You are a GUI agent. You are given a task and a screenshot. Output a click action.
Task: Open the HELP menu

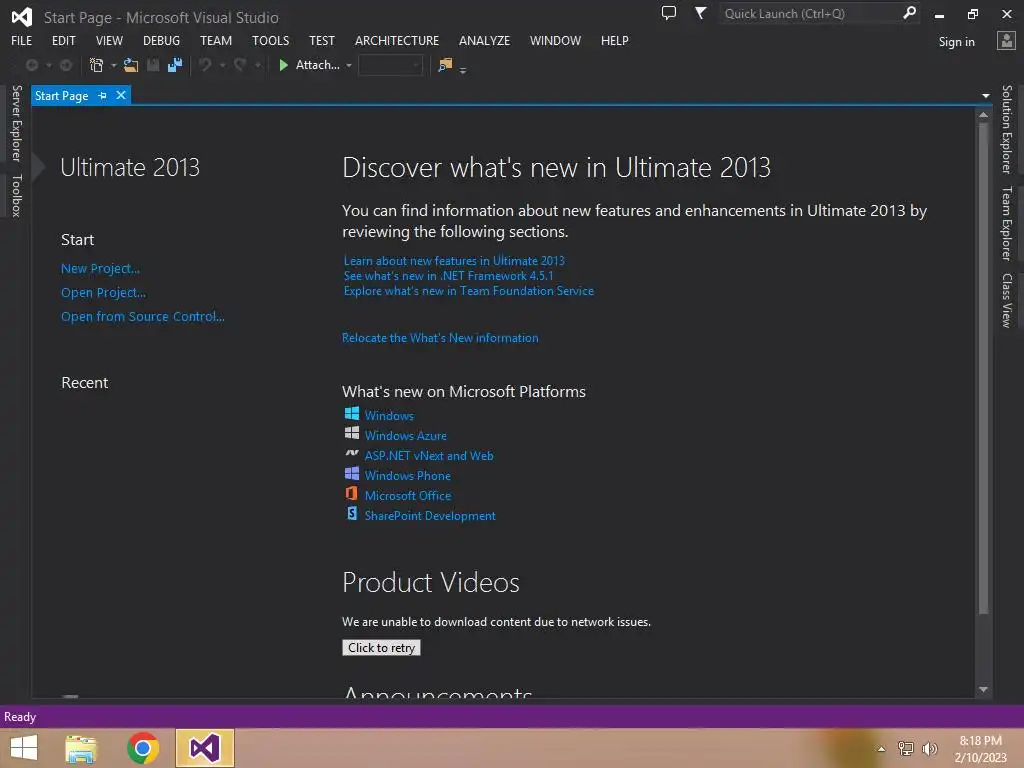(615, 40)
